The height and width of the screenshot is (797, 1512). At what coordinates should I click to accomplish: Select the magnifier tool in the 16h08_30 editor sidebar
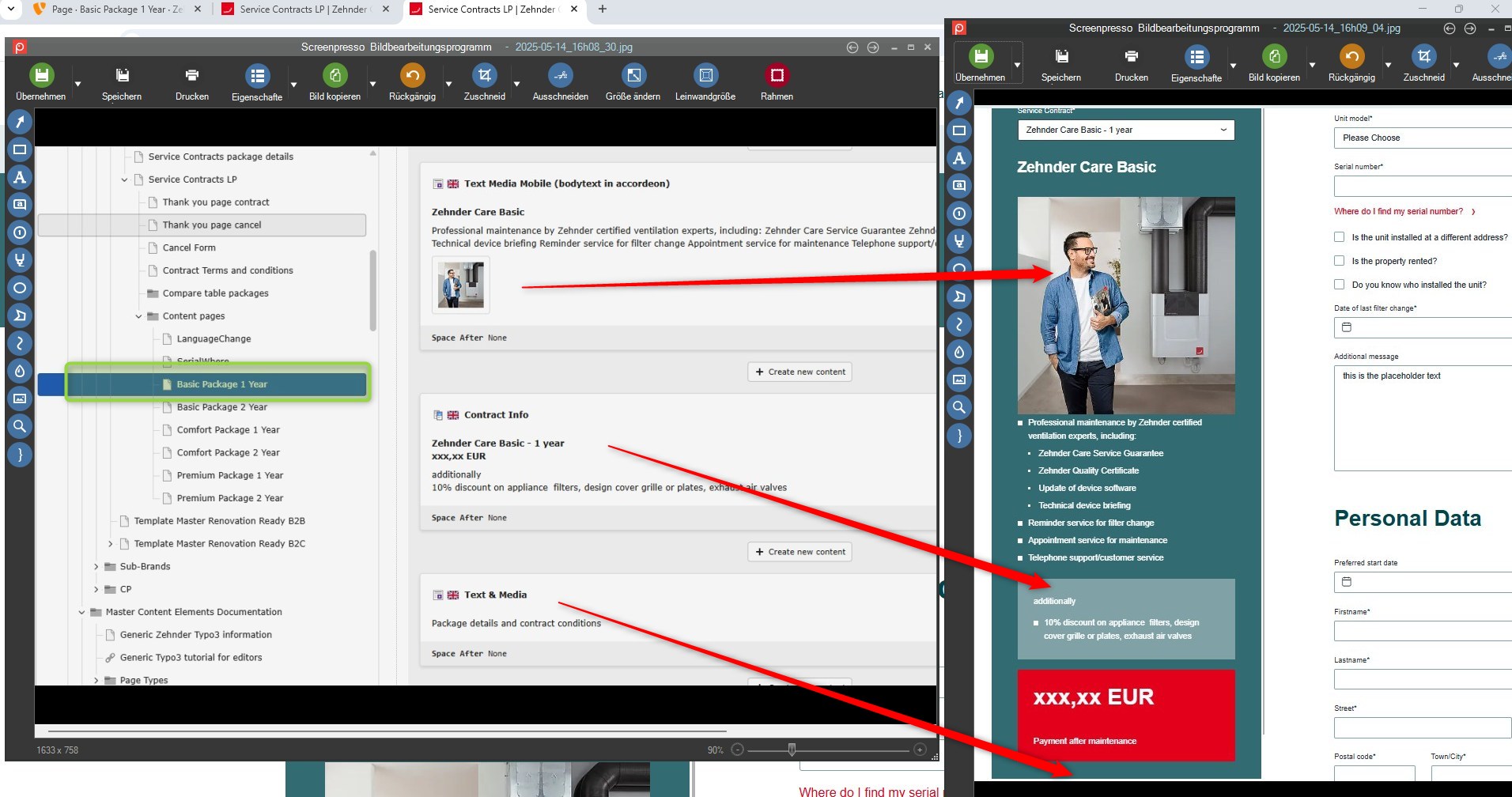pos(20,427)
